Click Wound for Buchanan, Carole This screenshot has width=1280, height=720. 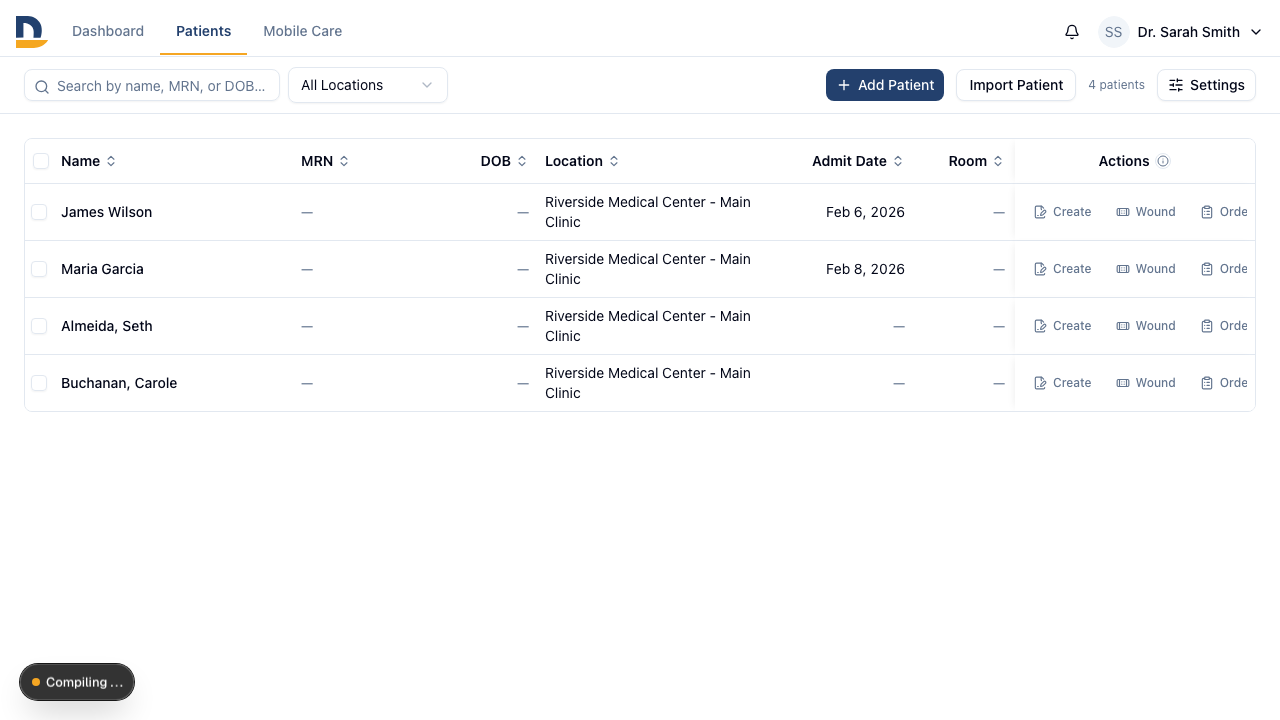click(1146, 383)
